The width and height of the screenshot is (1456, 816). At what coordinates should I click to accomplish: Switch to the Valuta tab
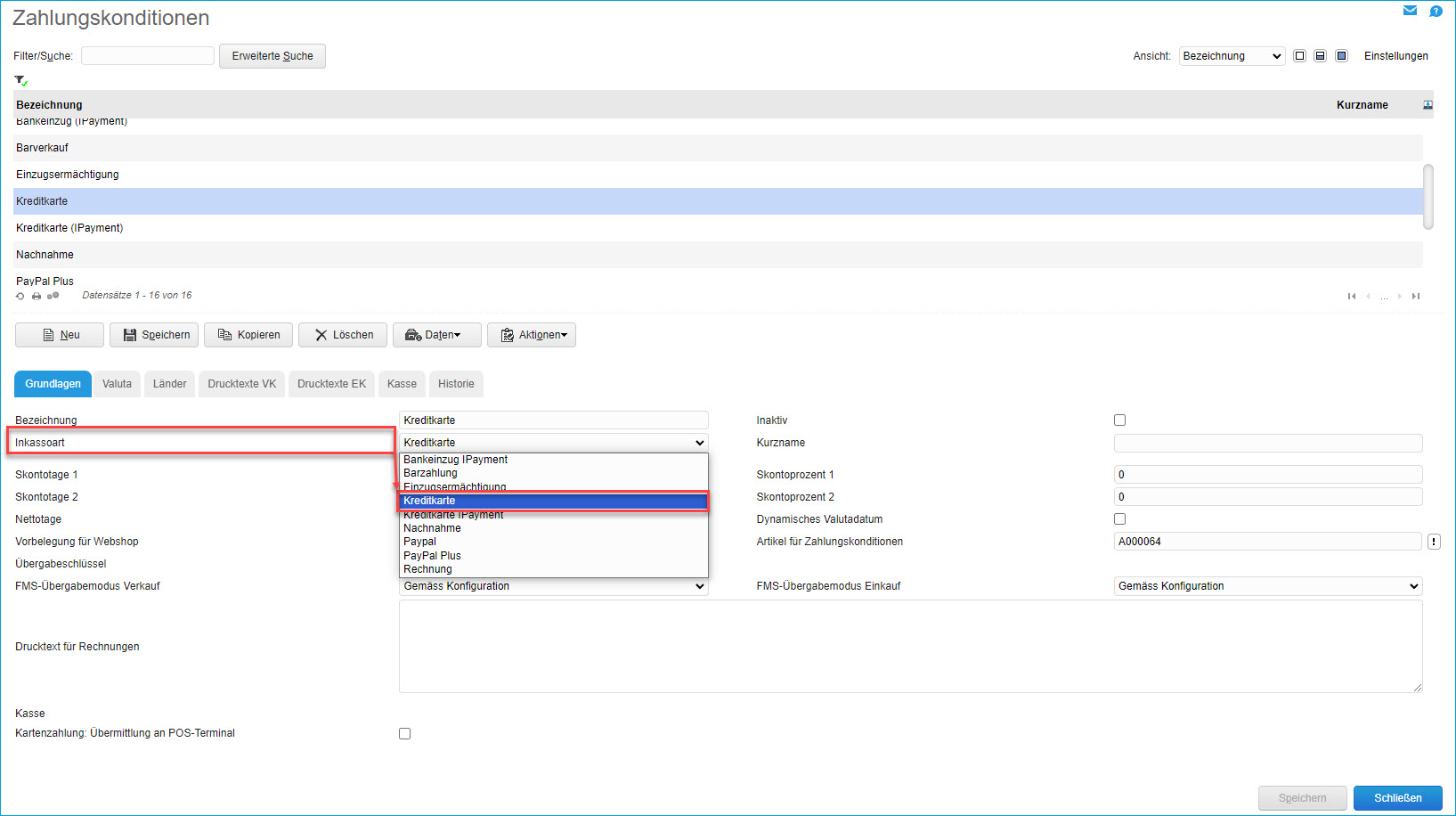(117, 384)
